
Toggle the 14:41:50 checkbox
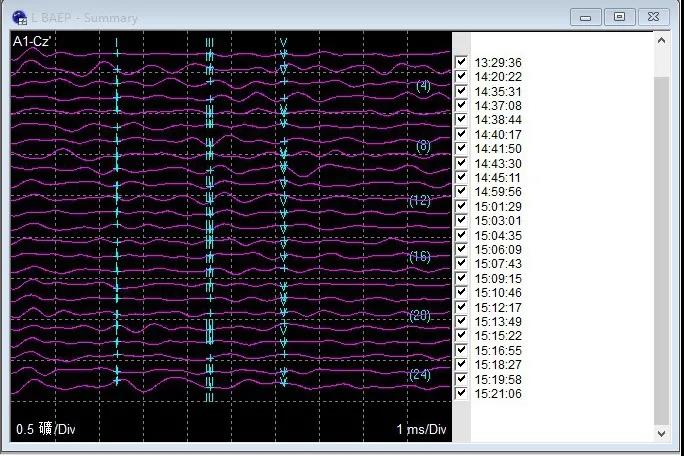461,148
